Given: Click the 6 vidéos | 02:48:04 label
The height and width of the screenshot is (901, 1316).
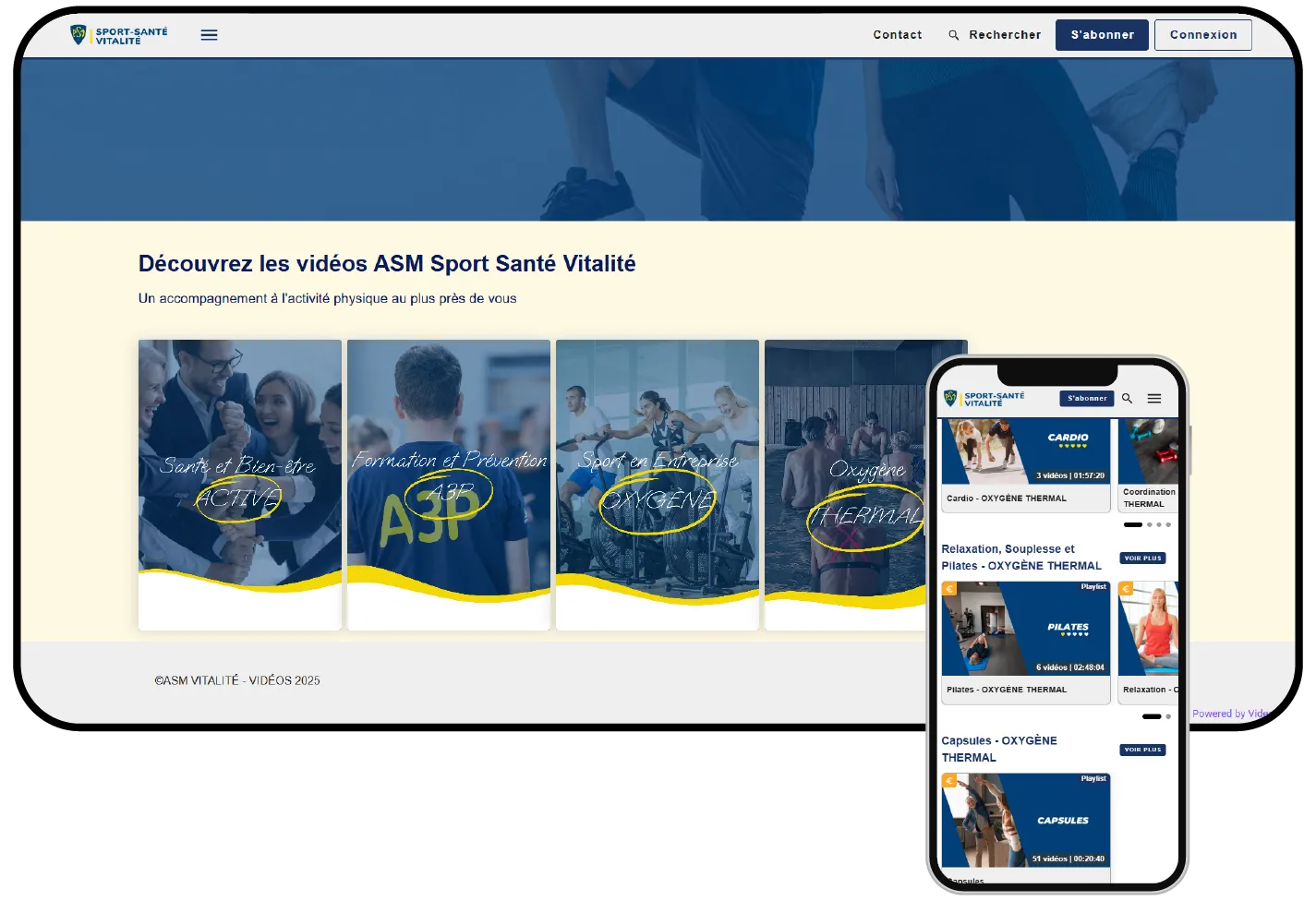Looking at the screenshot, I should pos(1069,667).
